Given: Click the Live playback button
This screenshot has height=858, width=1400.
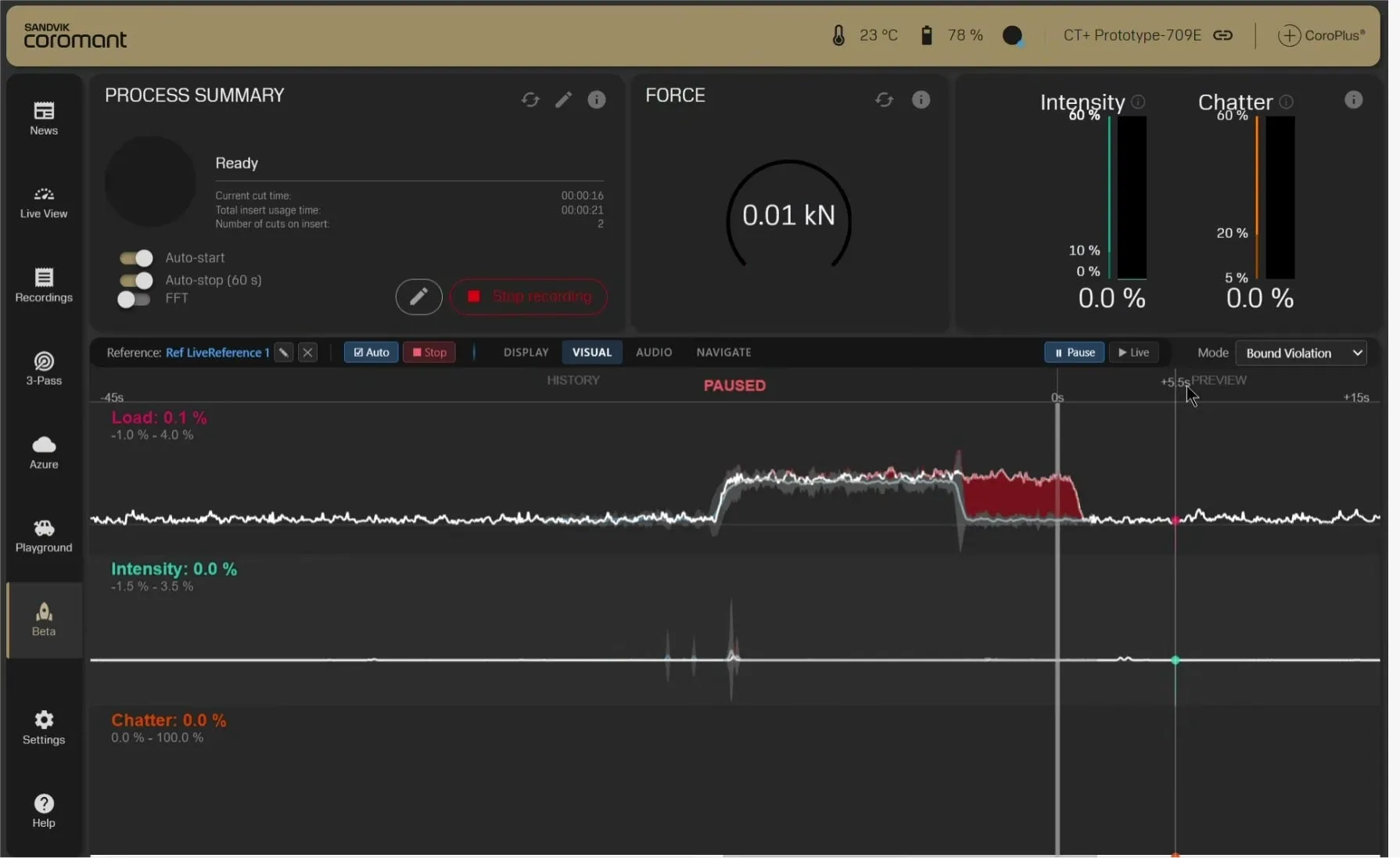Looking at the screenshot, I should click(1133, 353).
